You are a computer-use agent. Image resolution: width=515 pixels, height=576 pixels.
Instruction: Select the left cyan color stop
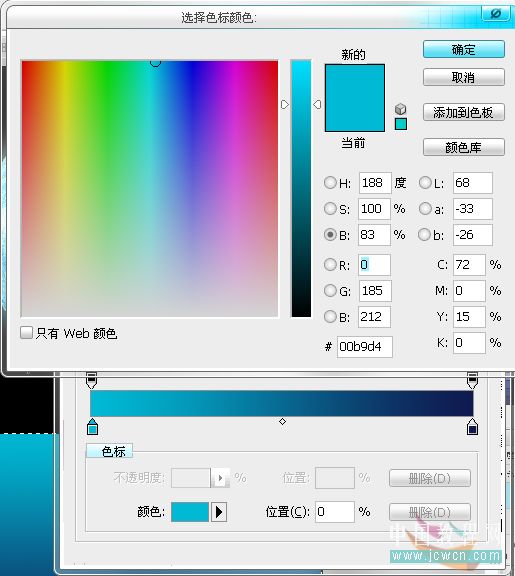(x=93, y=426)
